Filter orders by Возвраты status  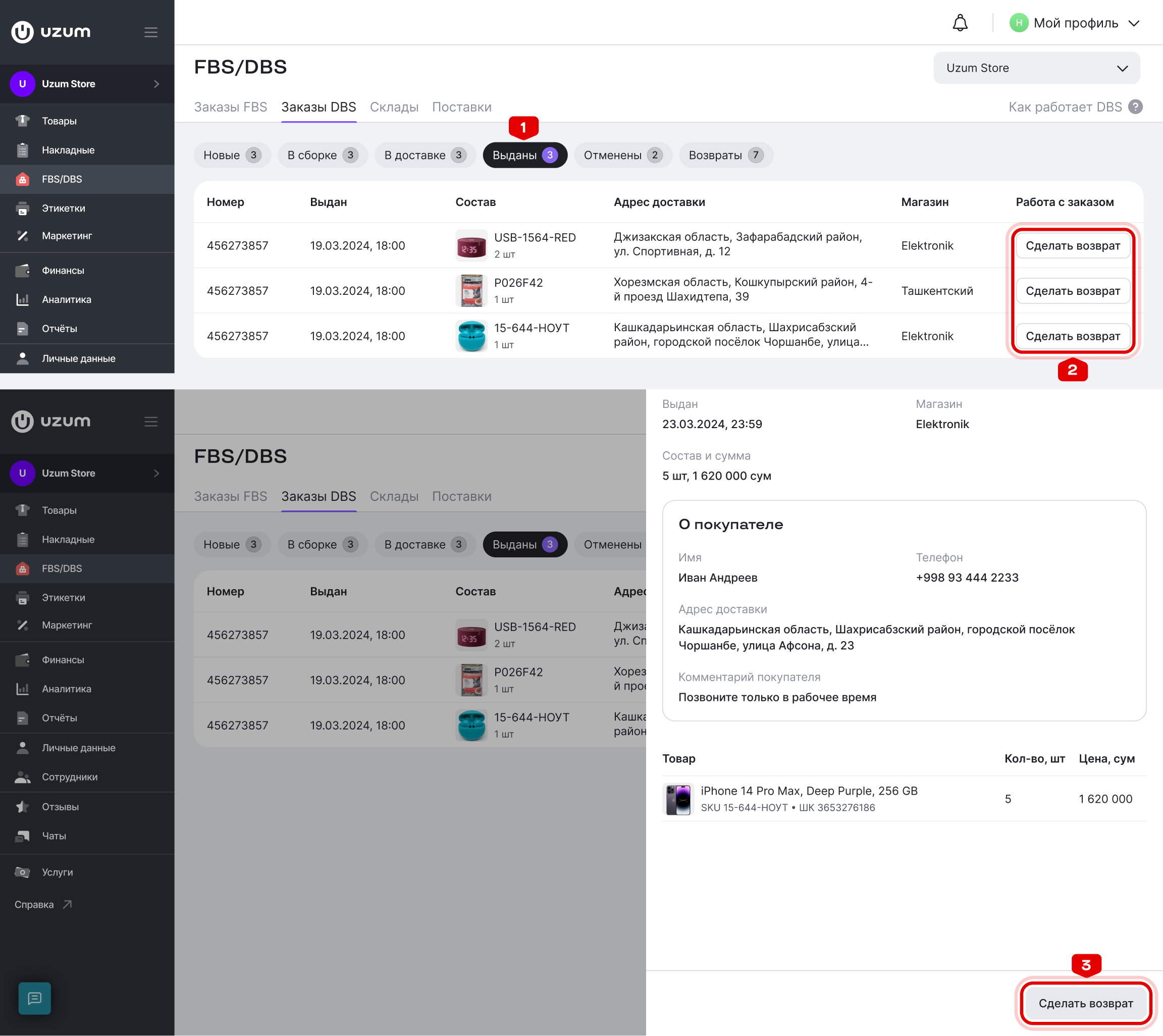click(725, 156)
